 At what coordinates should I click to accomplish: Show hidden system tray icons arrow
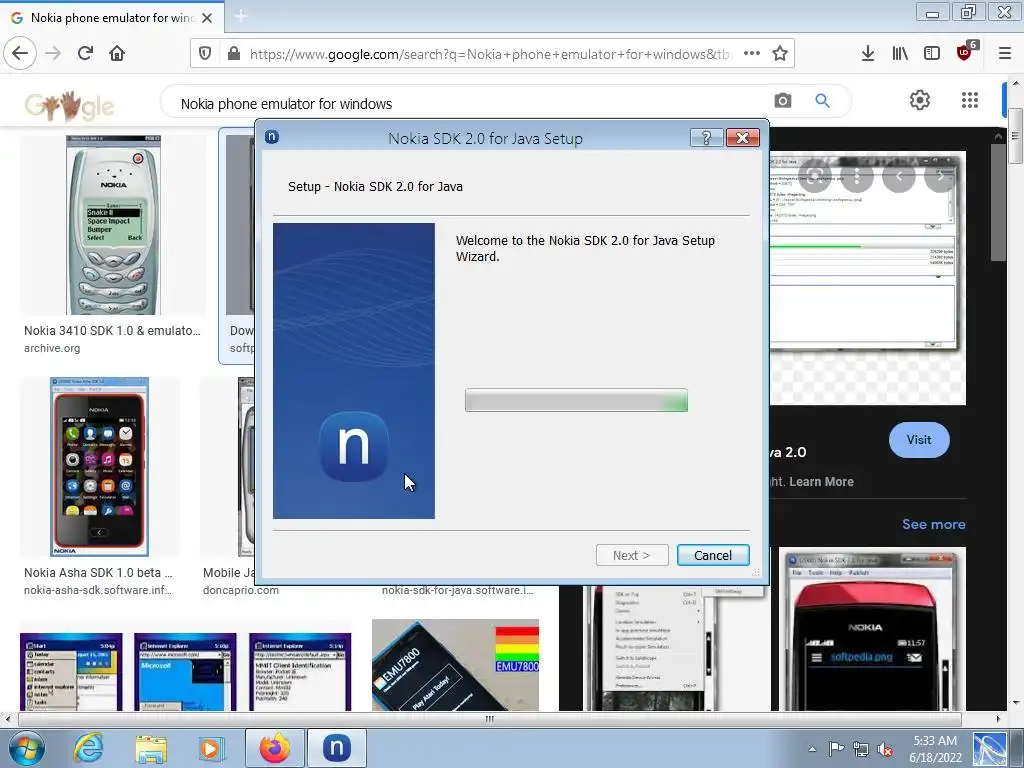tap(812, 749)
